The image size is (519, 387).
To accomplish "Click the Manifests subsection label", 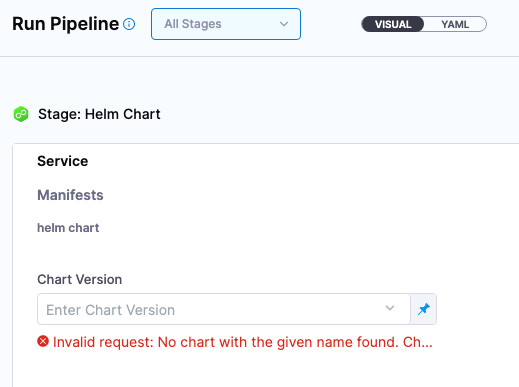I will point(70,195).
